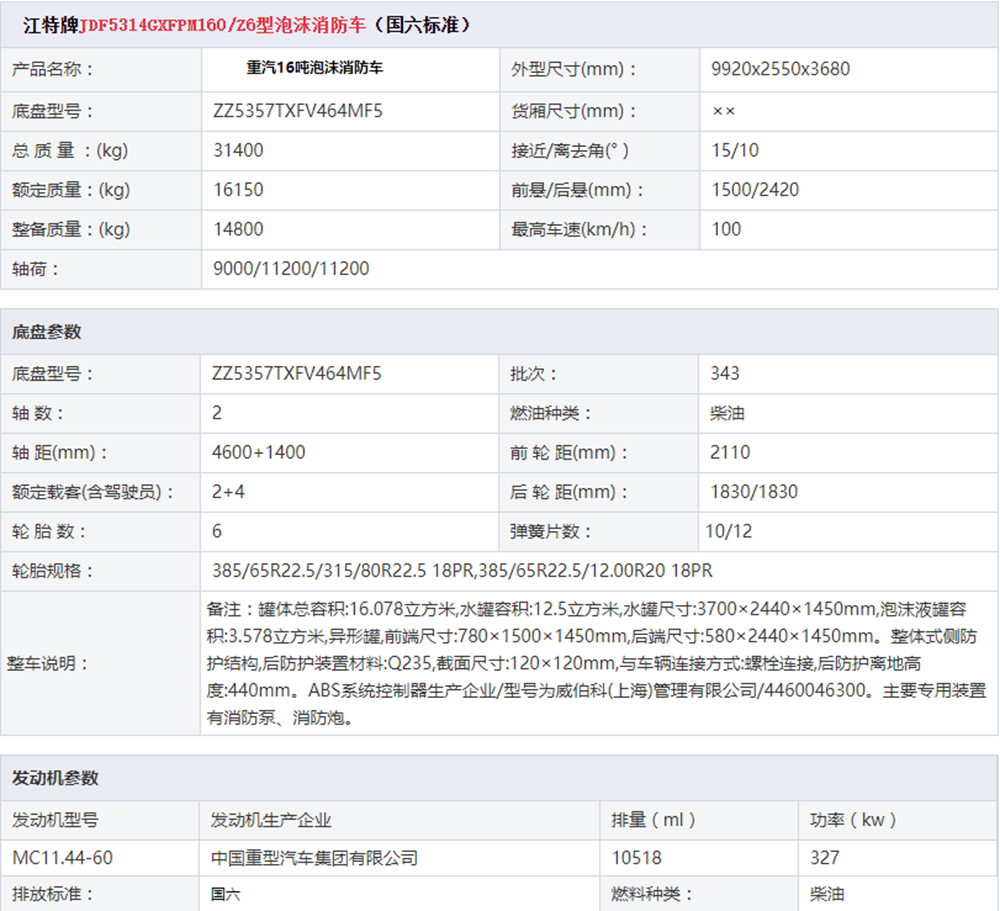Click axle load value 9000/11200/11200
Image resolution: width=1000 pixels, height=911 pixels.
(291, 269)
